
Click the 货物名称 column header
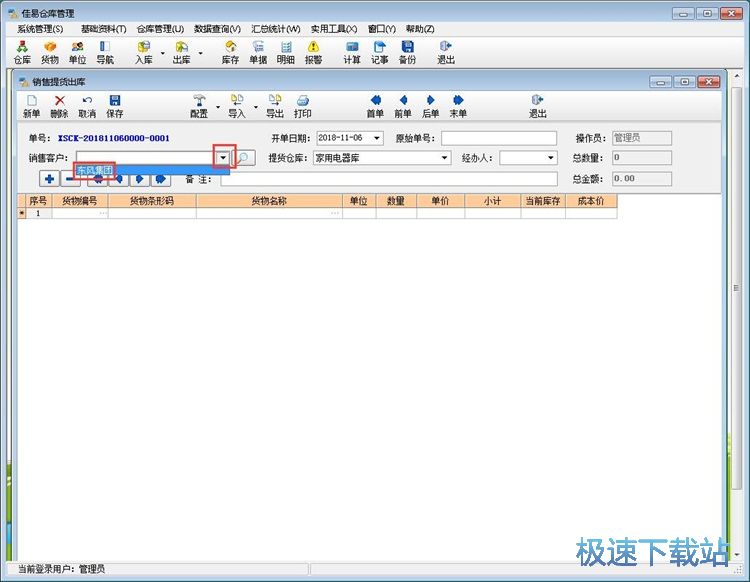click(269, 201)
